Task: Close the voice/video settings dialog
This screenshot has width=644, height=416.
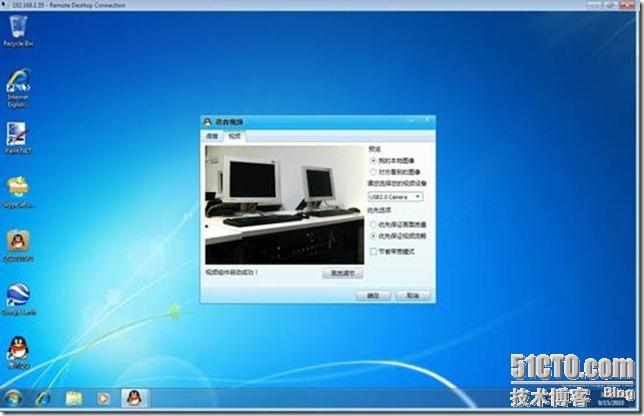Action: (x=427, y=120)
